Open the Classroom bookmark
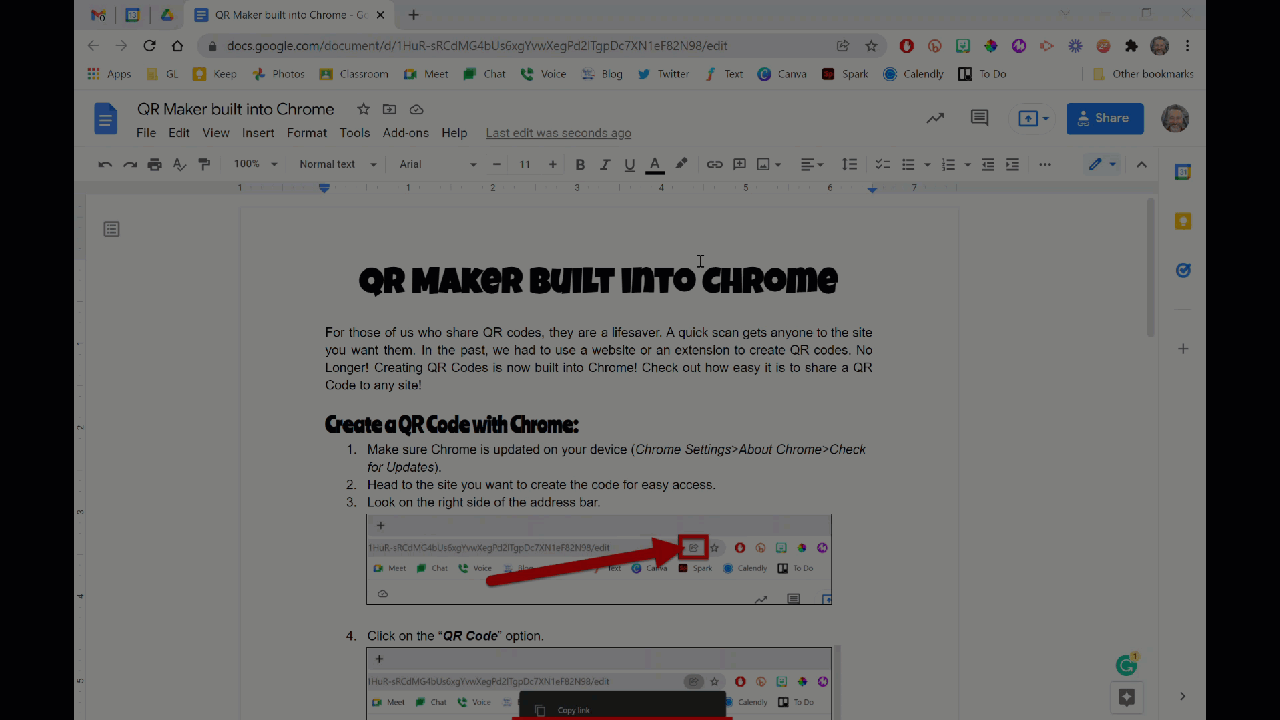 pos(354,74)
